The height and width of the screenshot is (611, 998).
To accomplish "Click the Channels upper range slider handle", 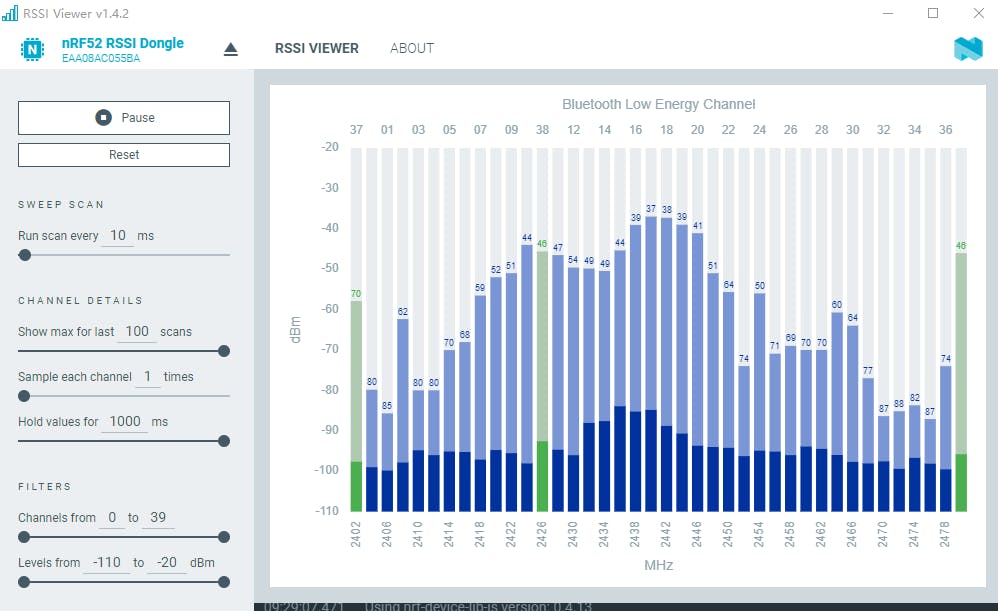I will [x=223, y=537].
